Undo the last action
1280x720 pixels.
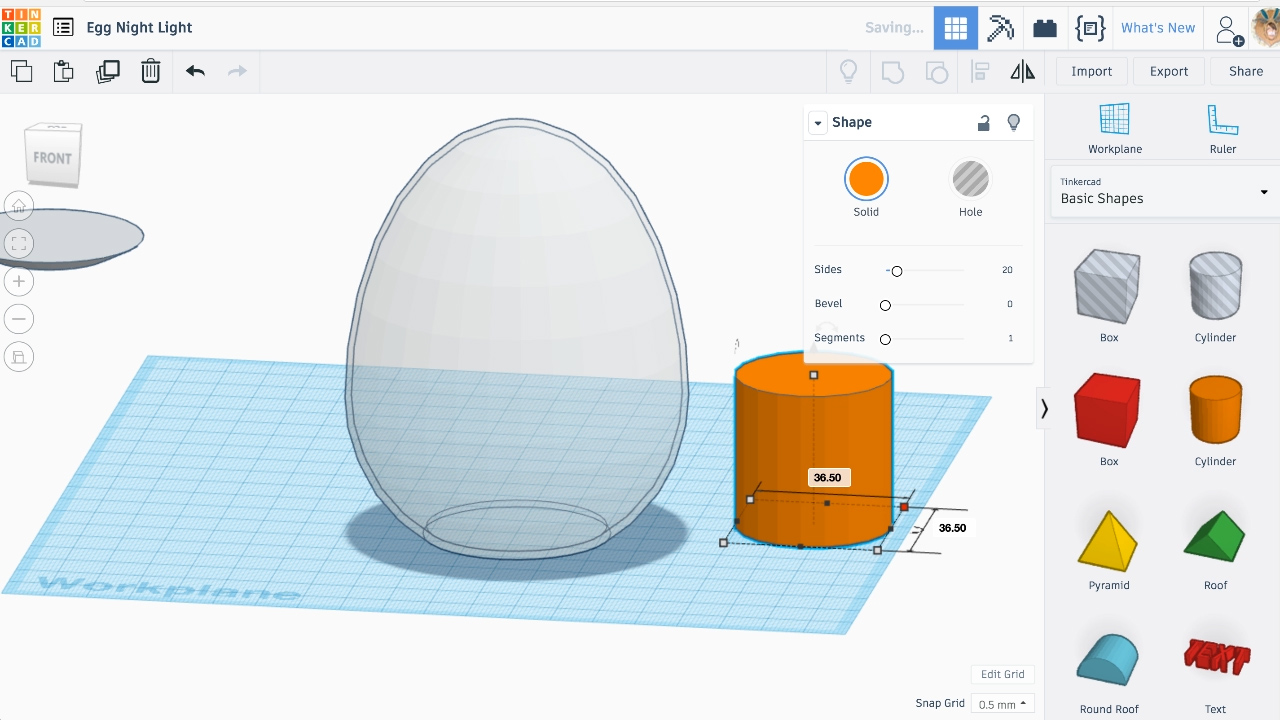pyautogui.click(x=195, y=71)
